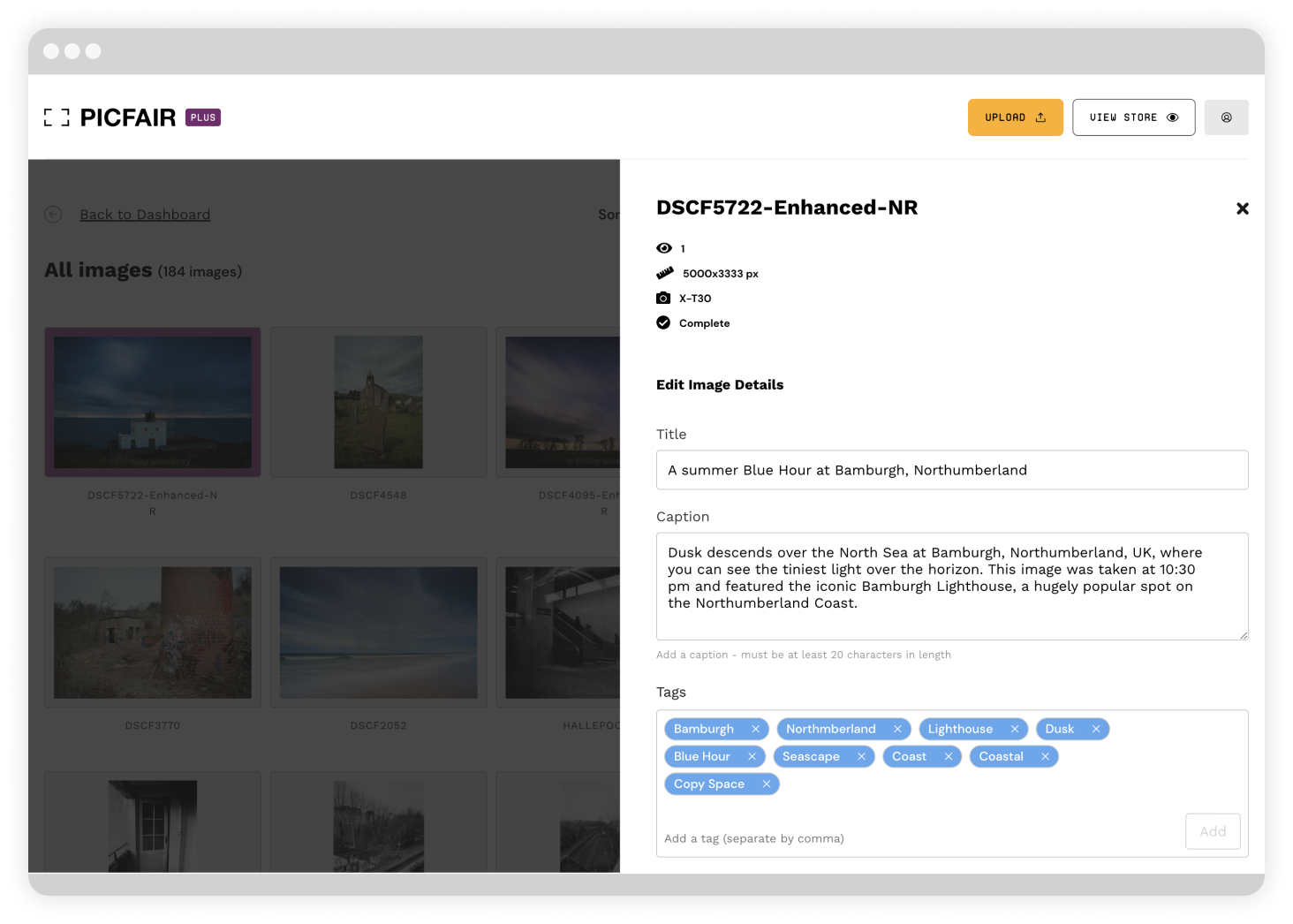Click inside the Caption text area
Viewport: 1293px width, 924px height.
pyautogui.click(x=952, y=586)
